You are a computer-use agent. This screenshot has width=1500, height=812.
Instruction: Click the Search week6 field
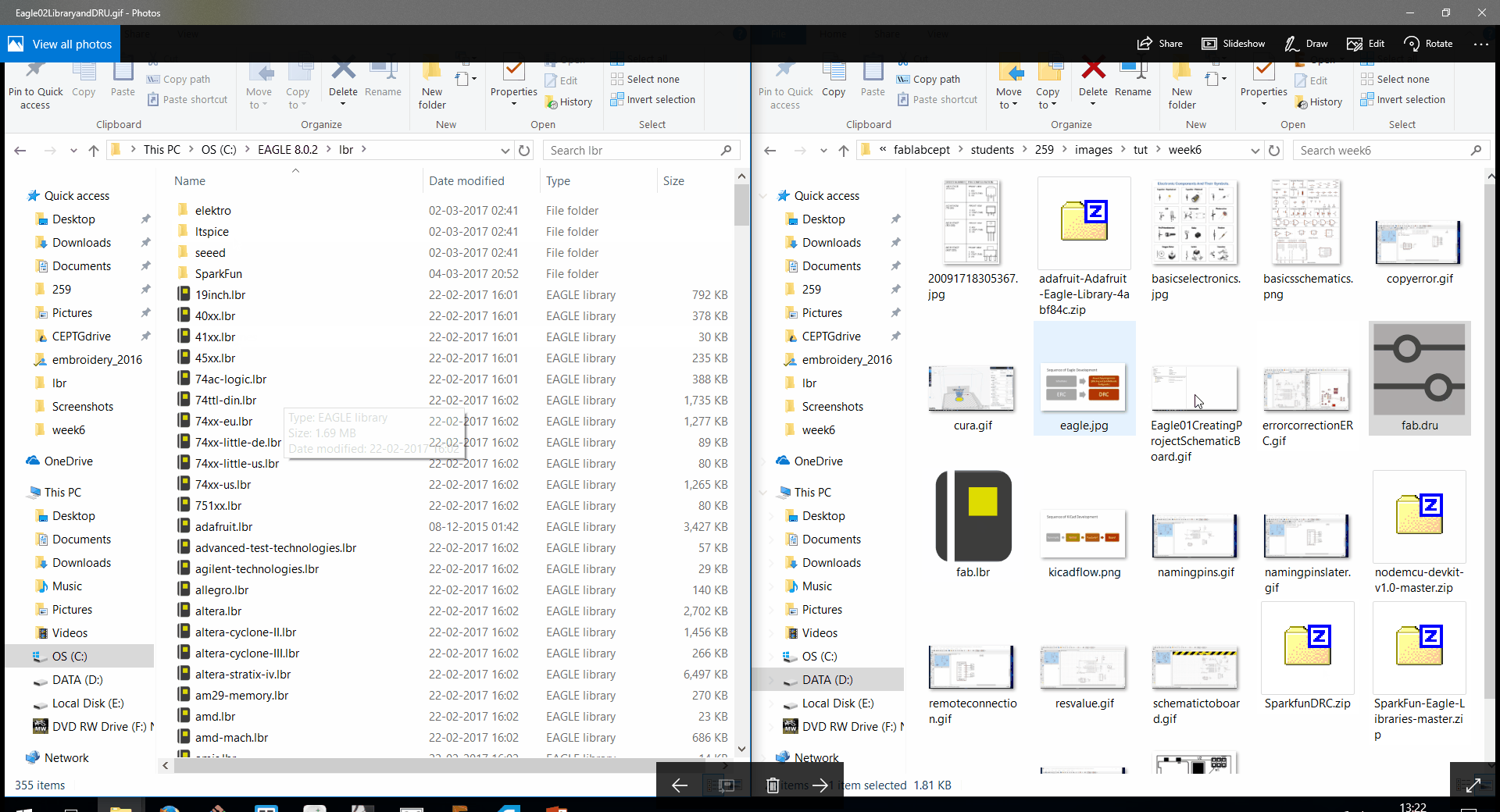click(x=1391, y=150)
